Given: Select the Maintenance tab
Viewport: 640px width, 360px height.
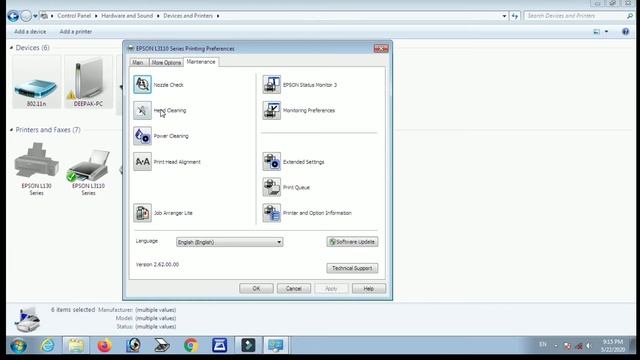Looking at the screenshot, I should (201, 62).
